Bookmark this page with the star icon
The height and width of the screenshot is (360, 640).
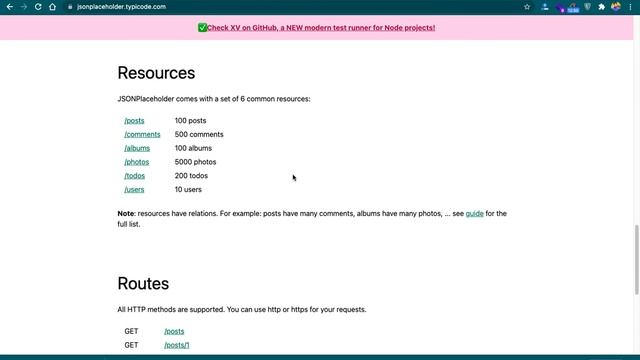pyautogui.click(x=527, y=7)
